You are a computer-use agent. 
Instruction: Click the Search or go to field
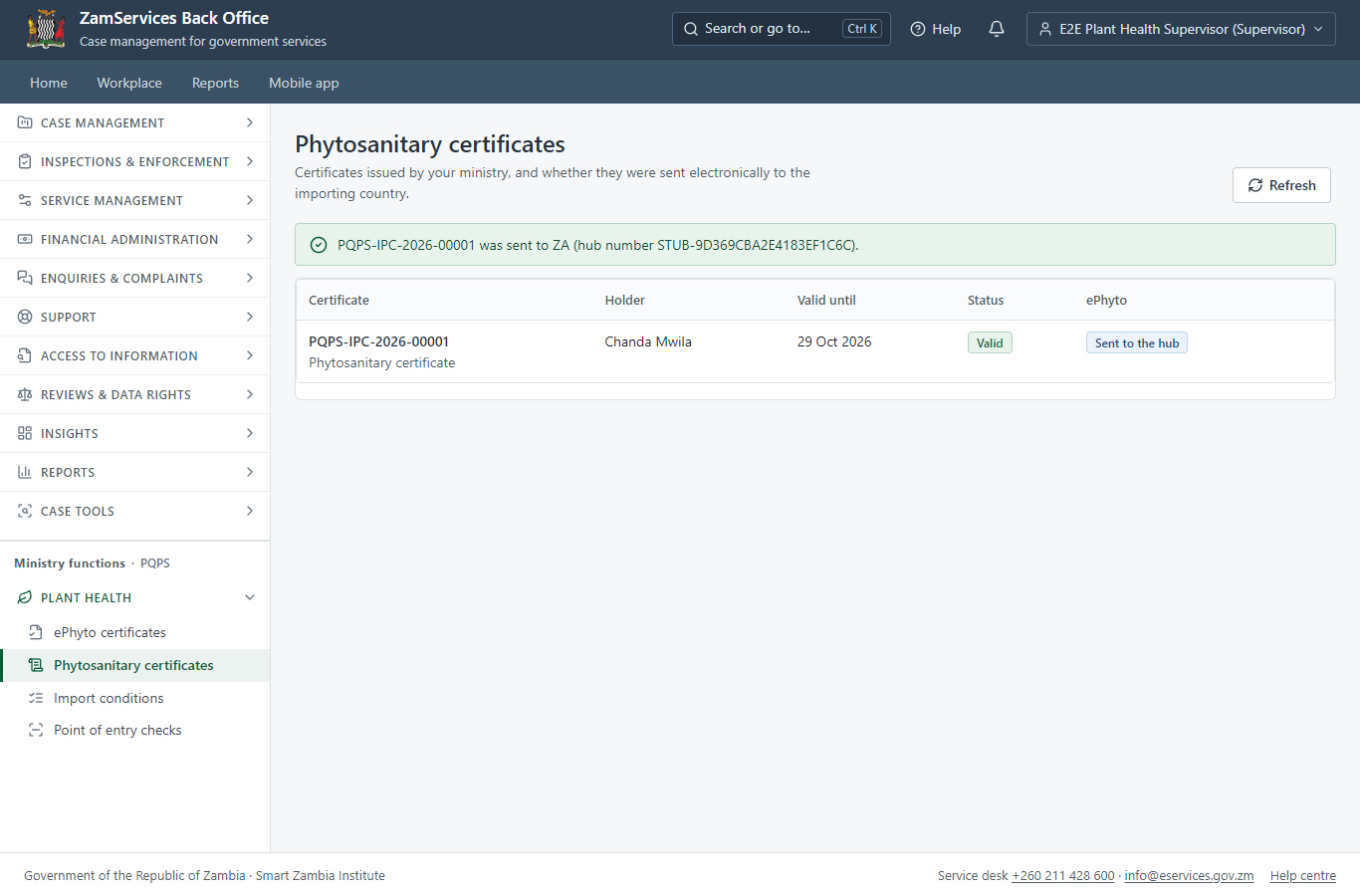pyautogui.click(x=782, y=29)
